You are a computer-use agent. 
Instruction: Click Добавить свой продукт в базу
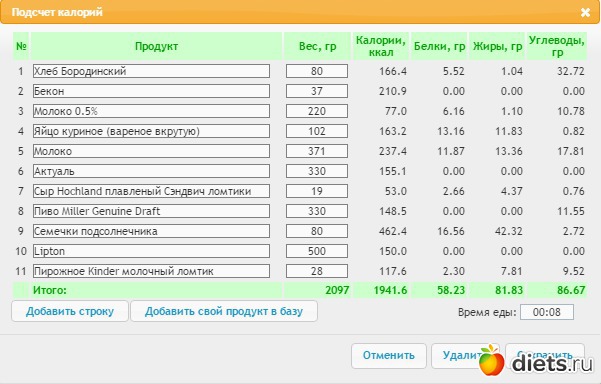tap(224, 311)
